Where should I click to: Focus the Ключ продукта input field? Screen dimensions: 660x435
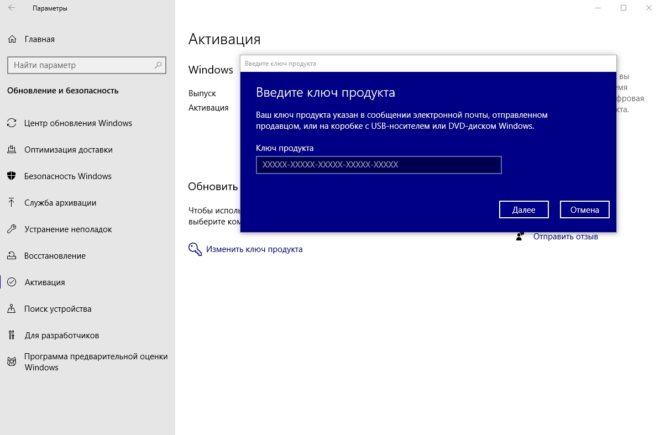pos(378,165)
